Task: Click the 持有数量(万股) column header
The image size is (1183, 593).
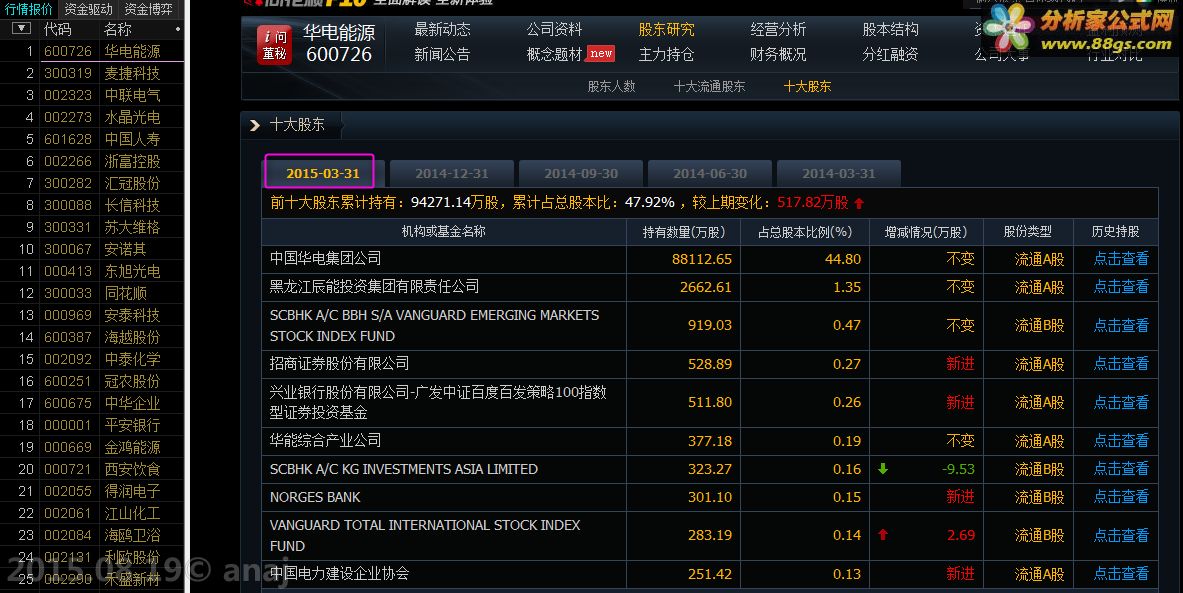Action: click(x=684, y=232)
